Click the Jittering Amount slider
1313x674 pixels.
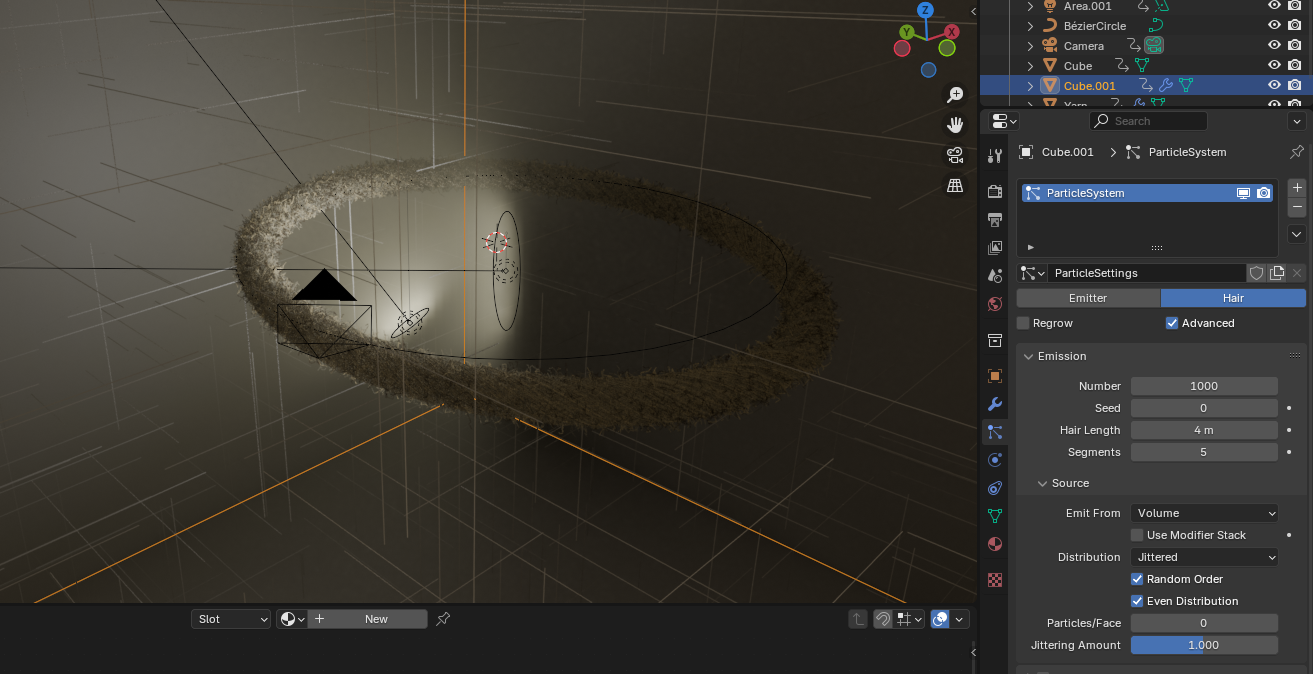point(1204,645)
